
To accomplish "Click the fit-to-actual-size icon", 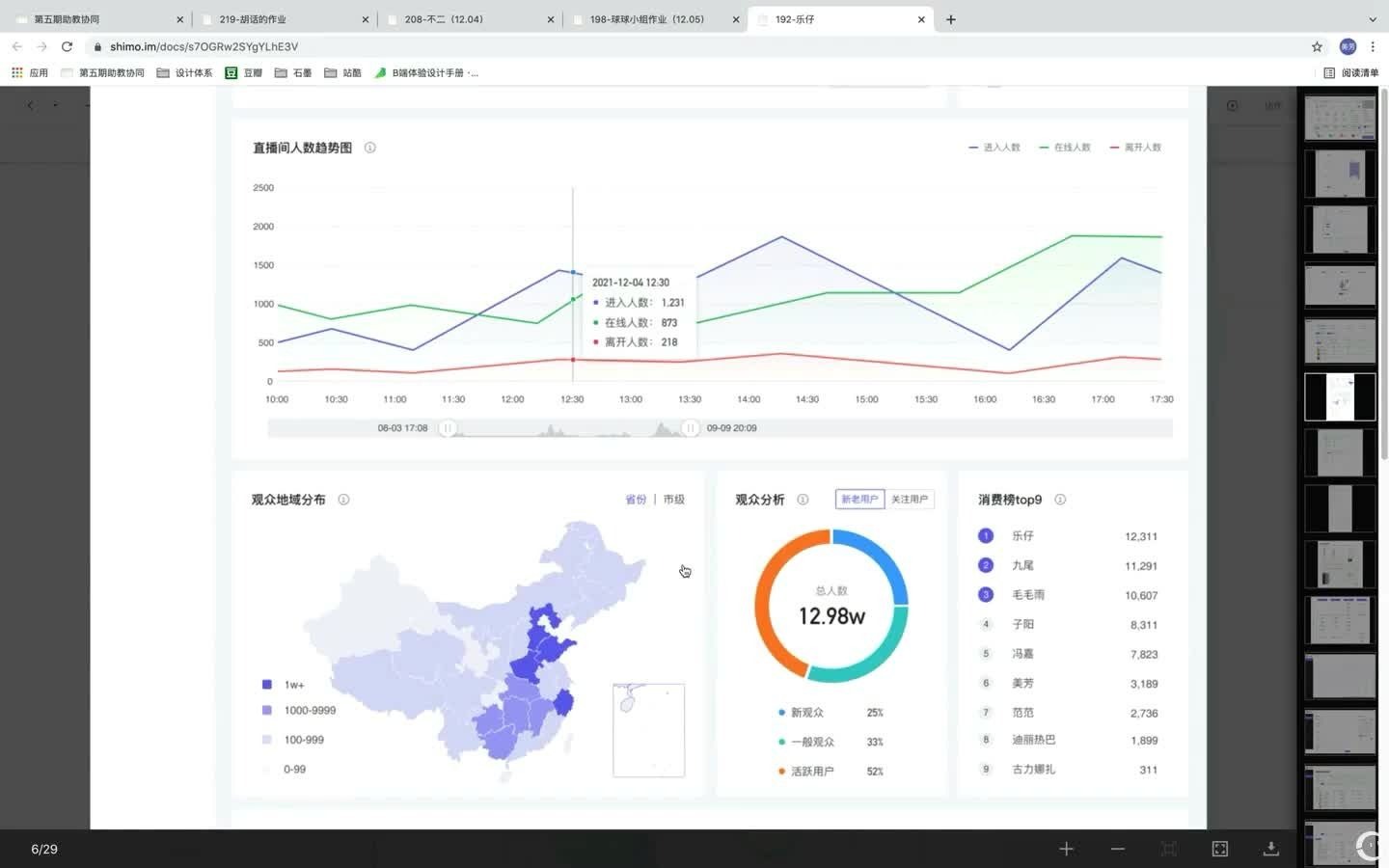I will click(1169, 849).
